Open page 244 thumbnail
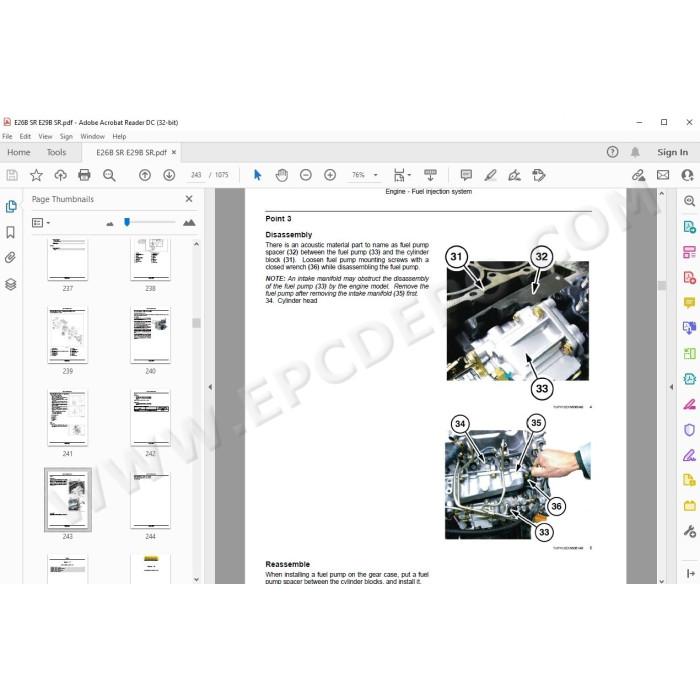 click(x=150, y=500)
